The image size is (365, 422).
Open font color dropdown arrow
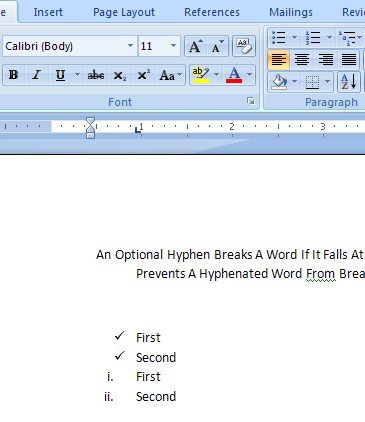point(250,75)
